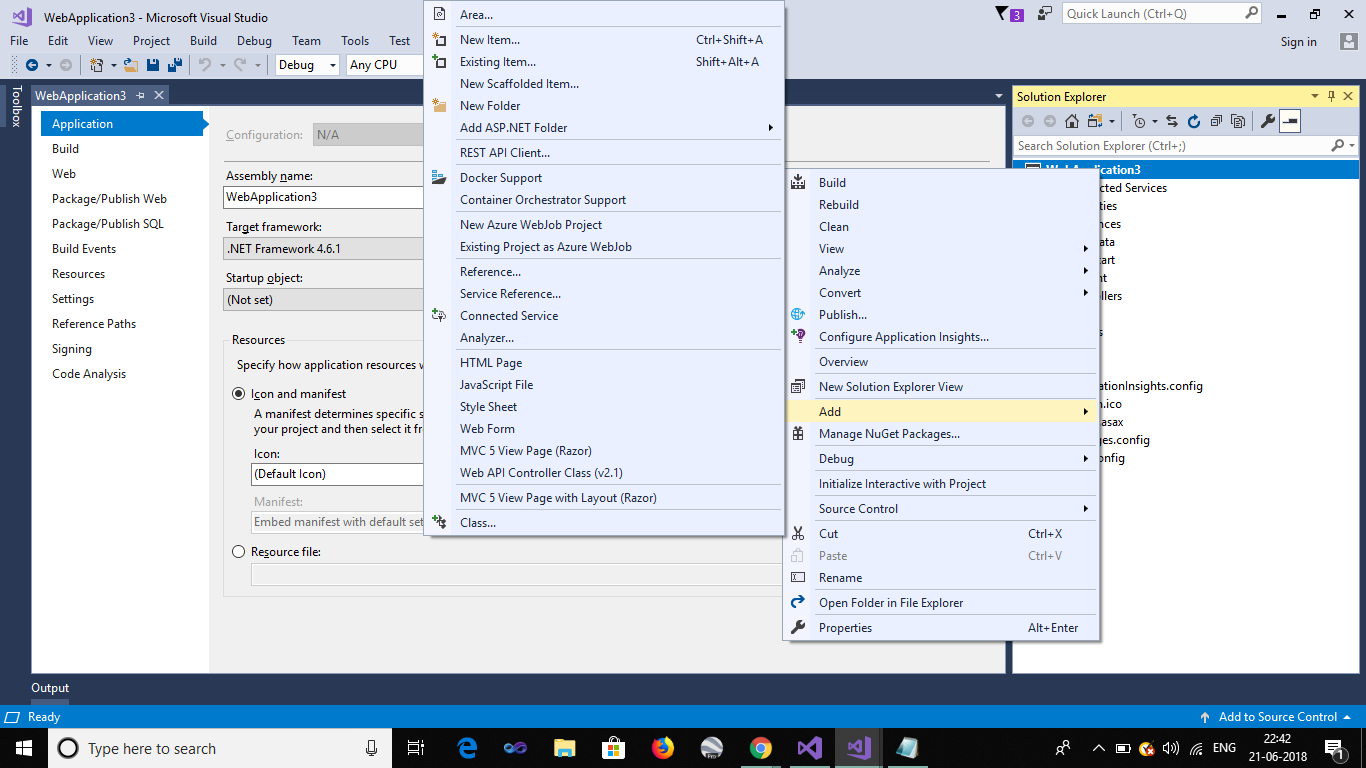Choose Class... in the Add submenu
The height and width of the screenshot is (768, 1366).
coord(604,523)
